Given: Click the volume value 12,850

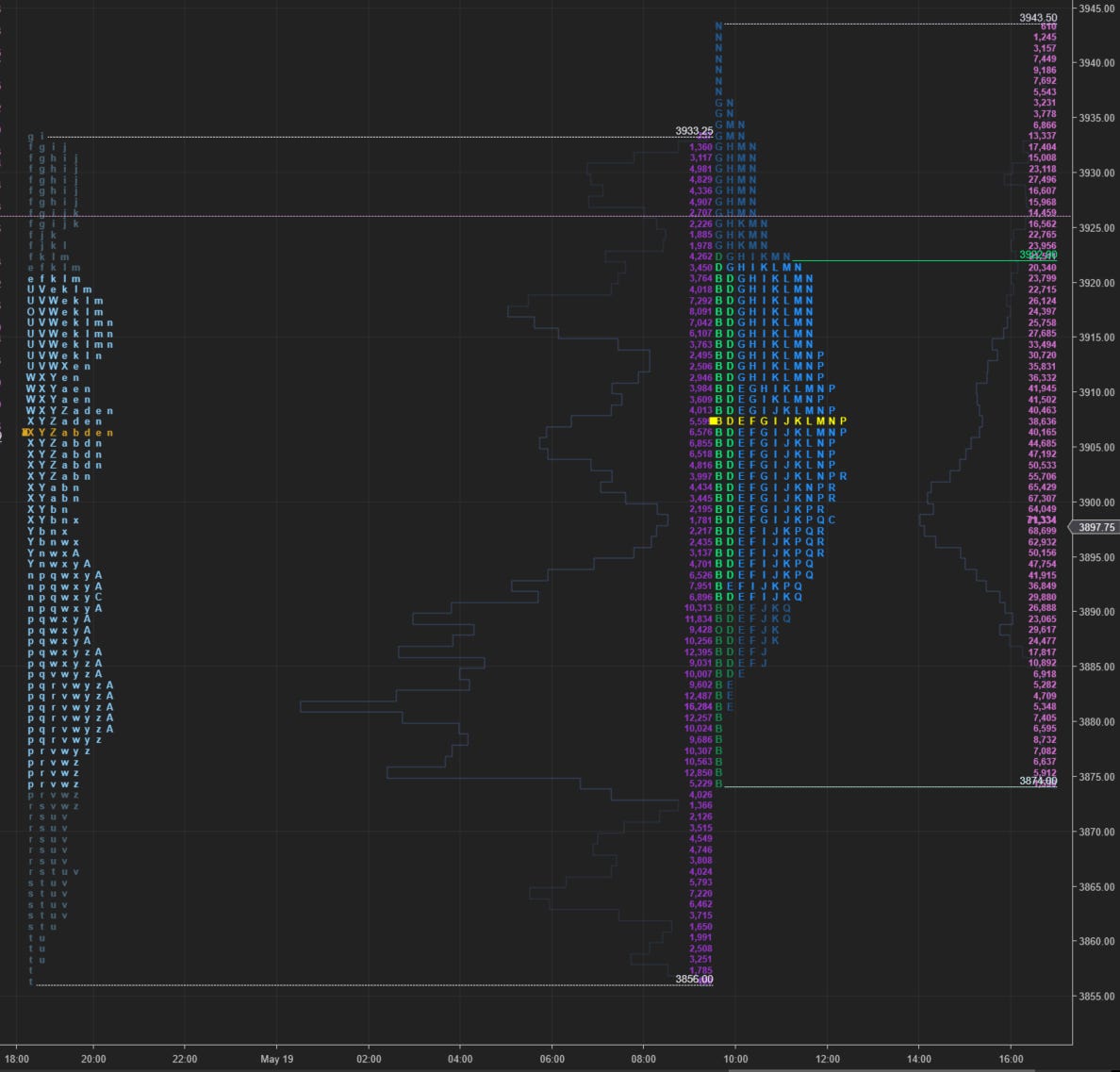Looking at the screenshot, I should 699,773.
